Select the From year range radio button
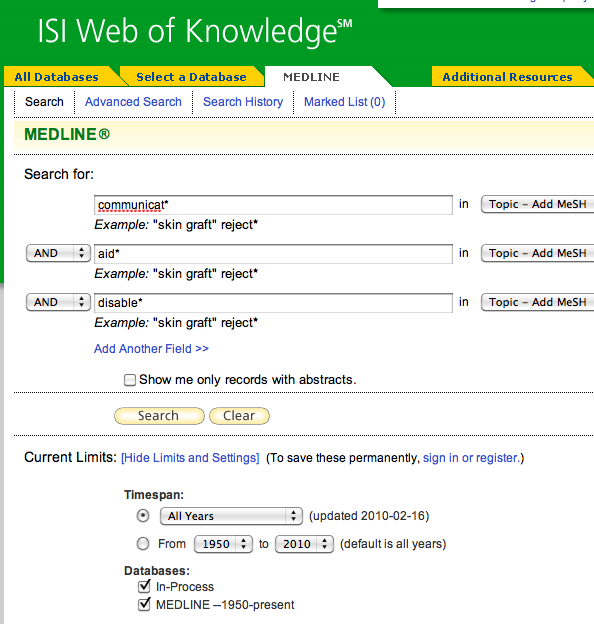Screen dimensions: 594x624 pos(143,544)
